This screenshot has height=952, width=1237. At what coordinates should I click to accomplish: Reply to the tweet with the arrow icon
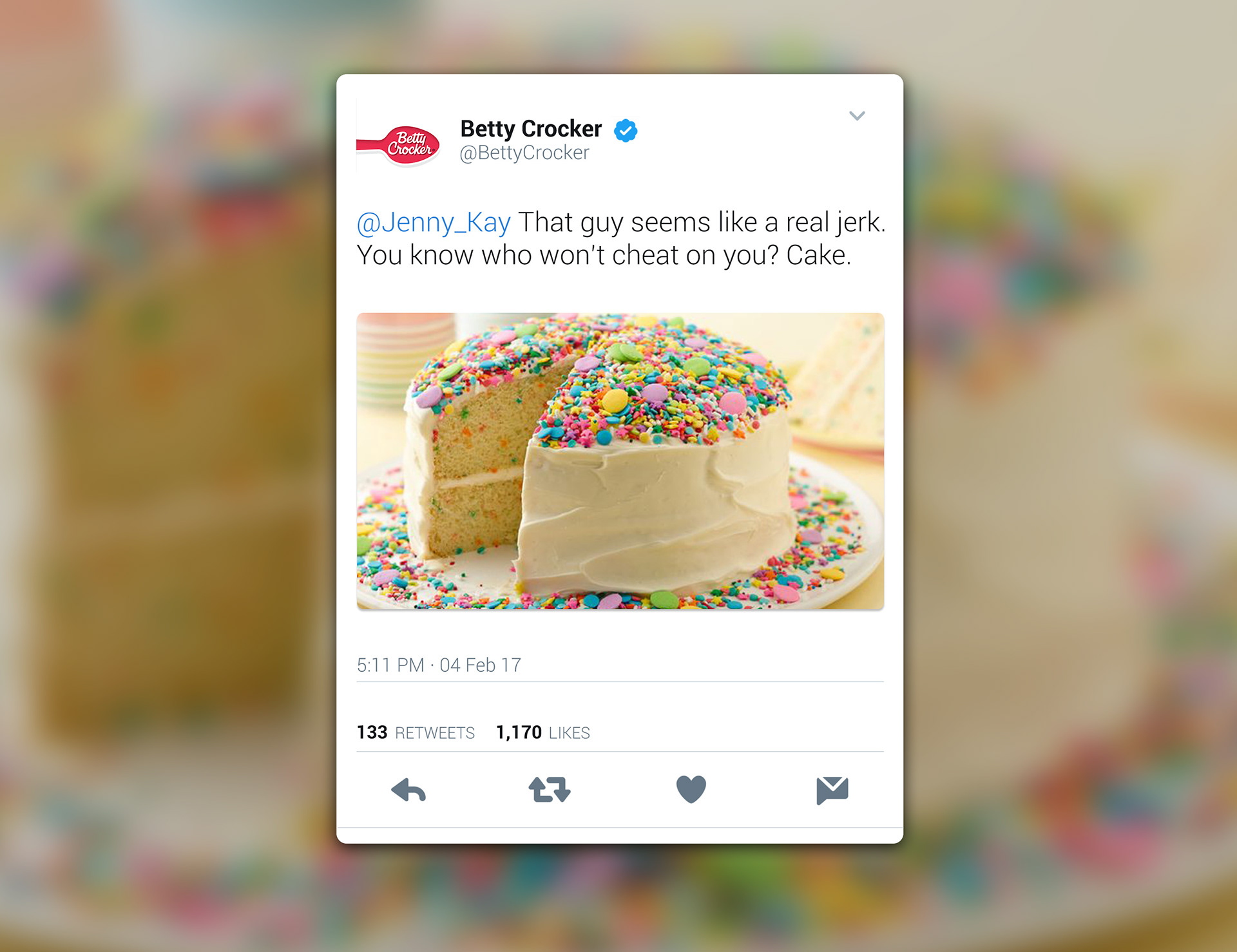click(408, 790)
